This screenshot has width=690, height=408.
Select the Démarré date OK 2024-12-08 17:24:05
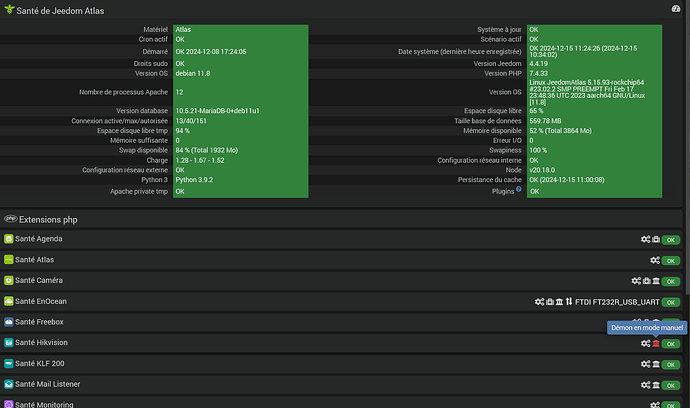[211, 51]
